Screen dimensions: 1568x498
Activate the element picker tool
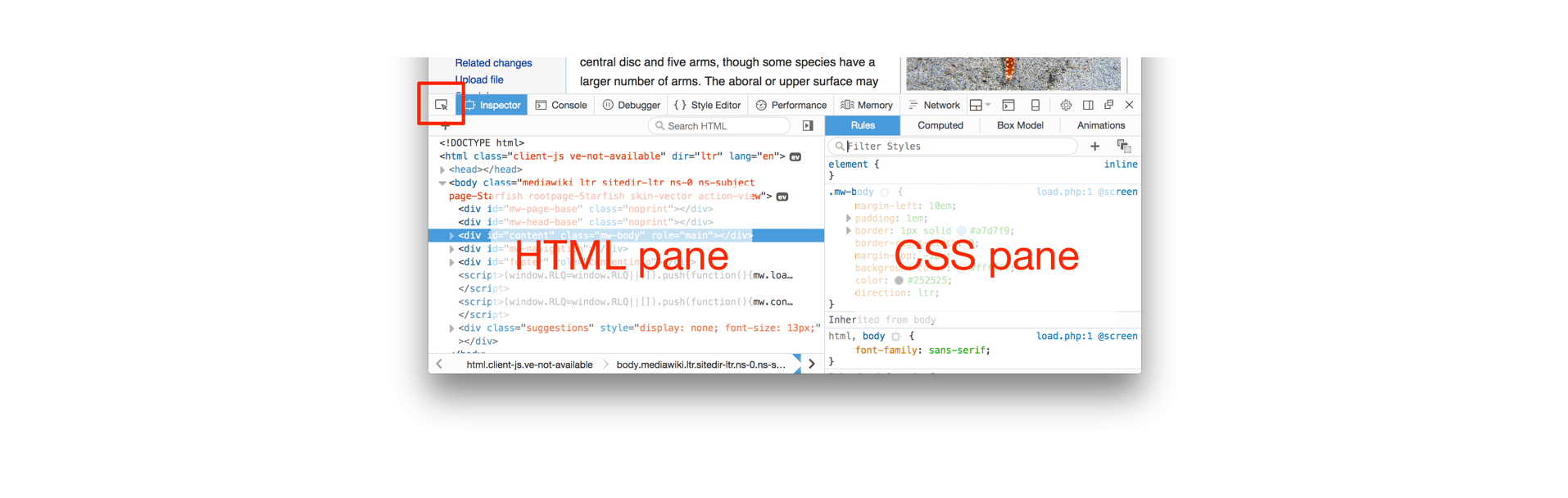[441, 105]
